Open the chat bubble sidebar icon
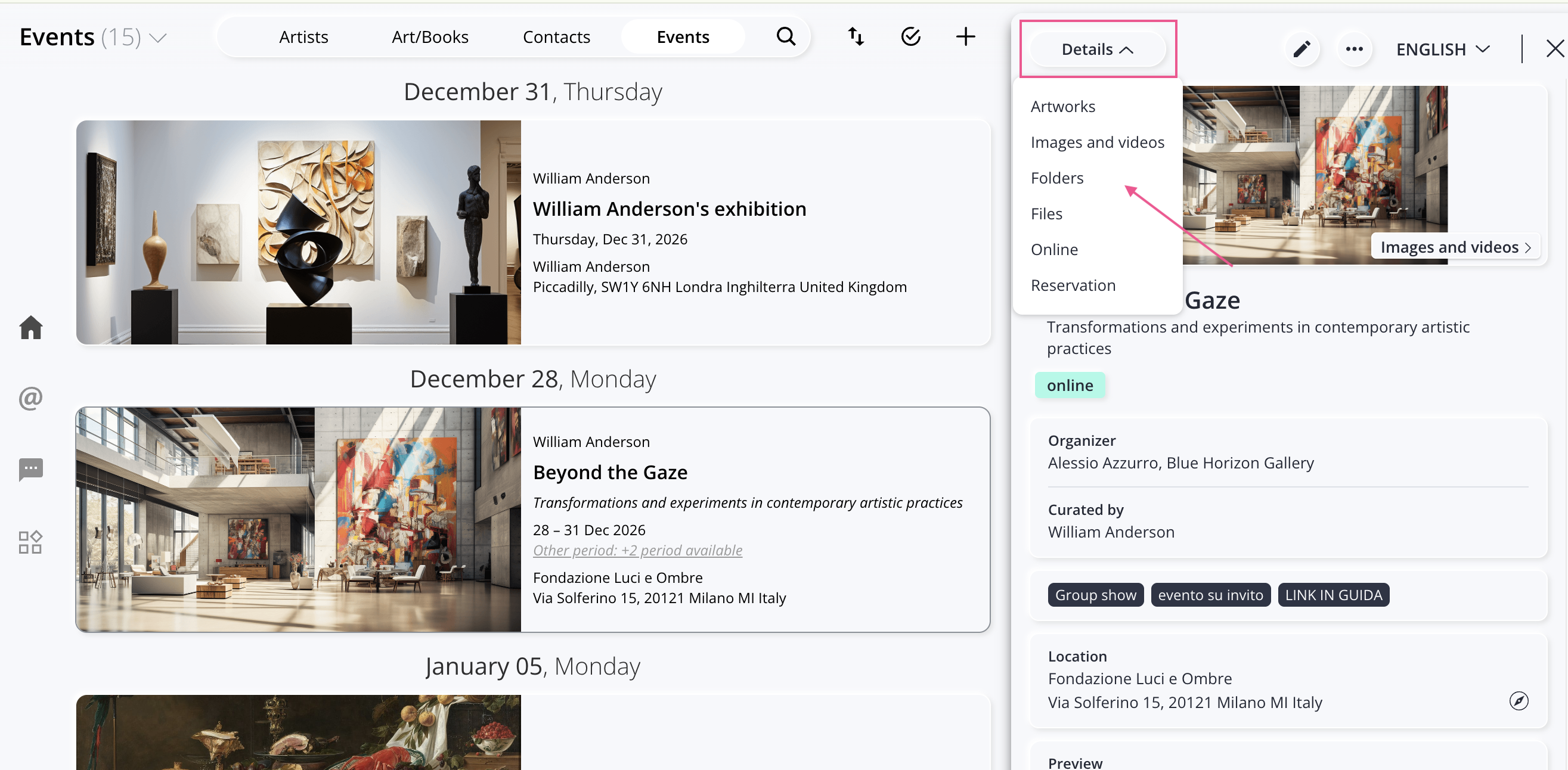 (x=30, y=469)
